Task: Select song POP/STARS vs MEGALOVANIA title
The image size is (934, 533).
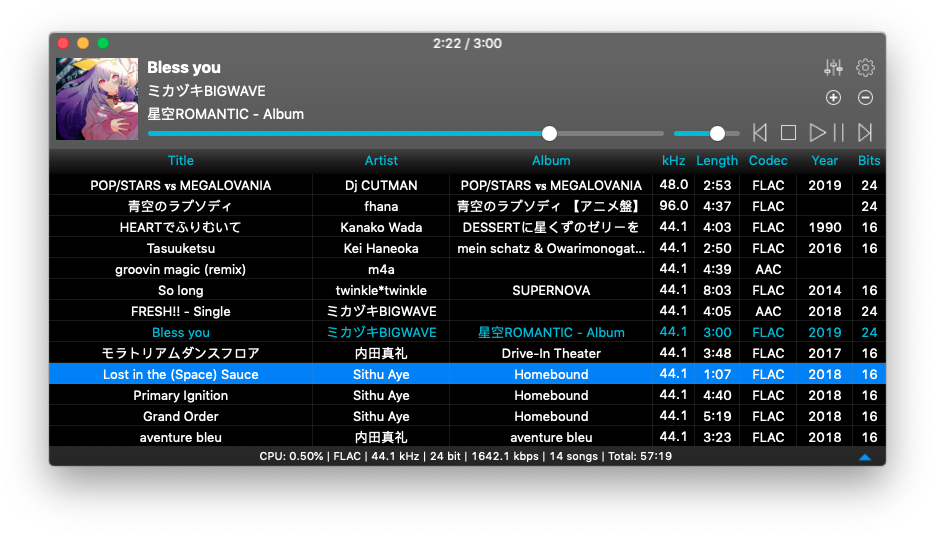Action: (180, 185)
